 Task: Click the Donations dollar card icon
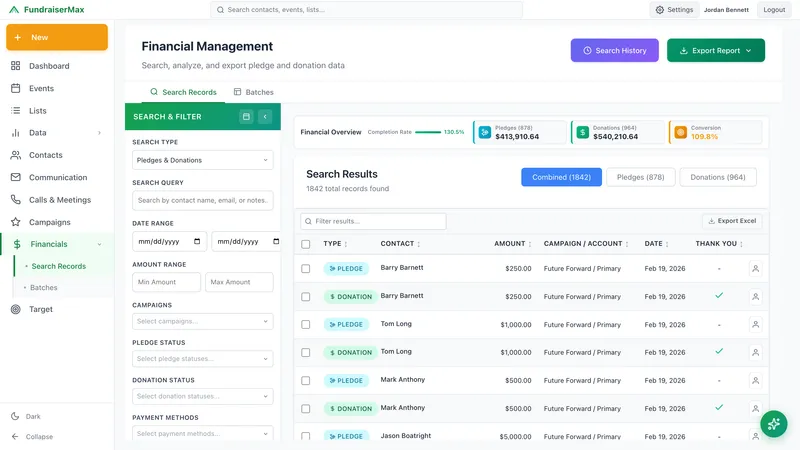point(583,133)
